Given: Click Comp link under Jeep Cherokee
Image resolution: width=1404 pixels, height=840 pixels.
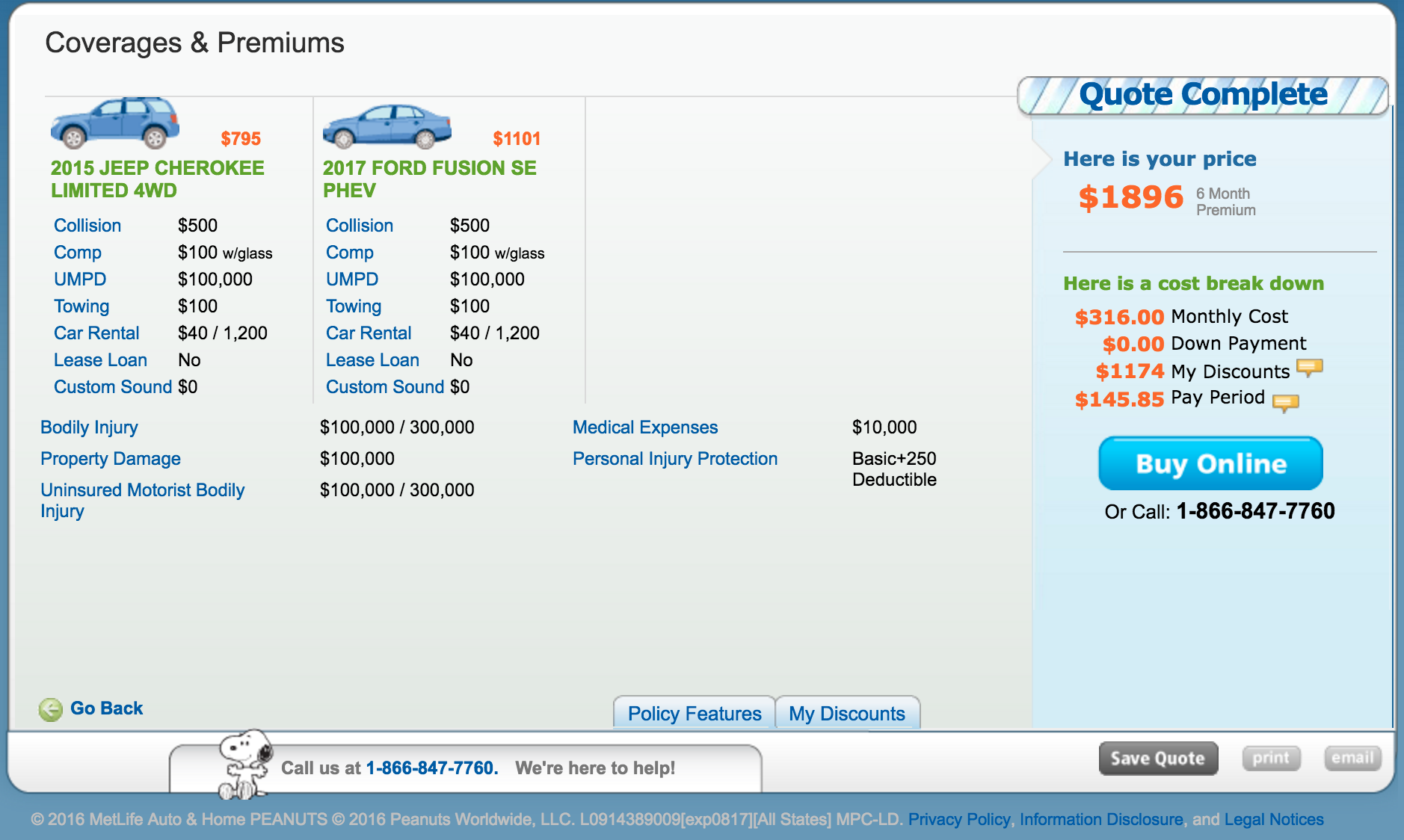Looking at the screenshot, I should pyautogui.click(x=78, y=253).
